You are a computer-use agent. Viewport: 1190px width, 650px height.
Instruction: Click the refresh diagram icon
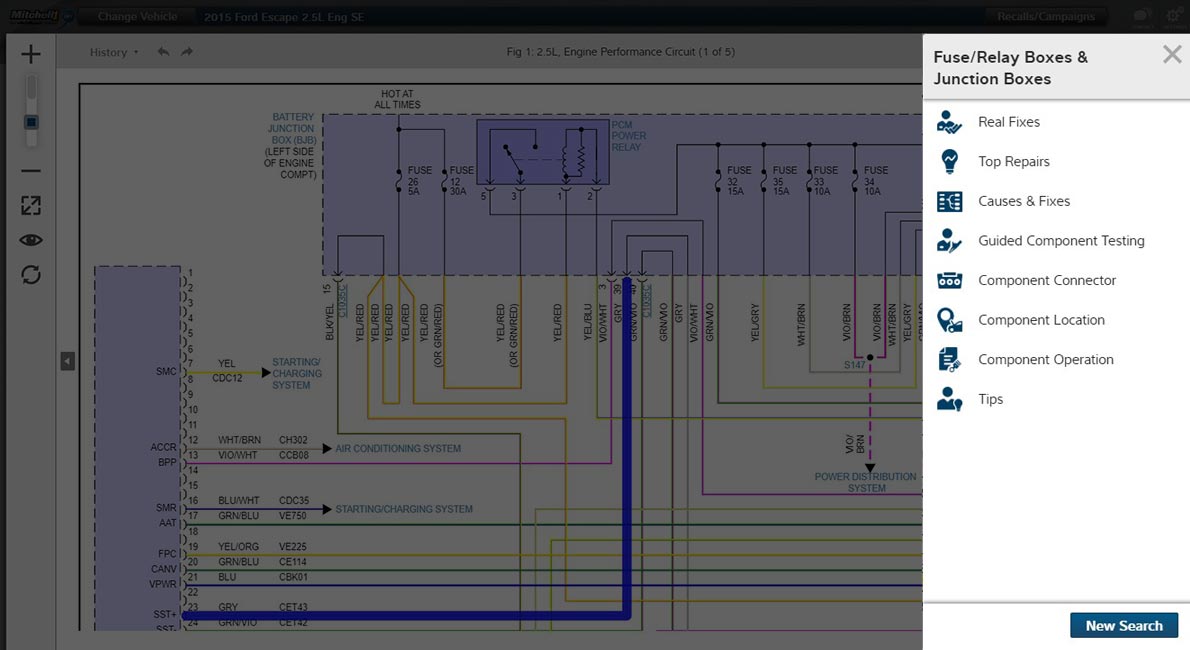(31, 274)
